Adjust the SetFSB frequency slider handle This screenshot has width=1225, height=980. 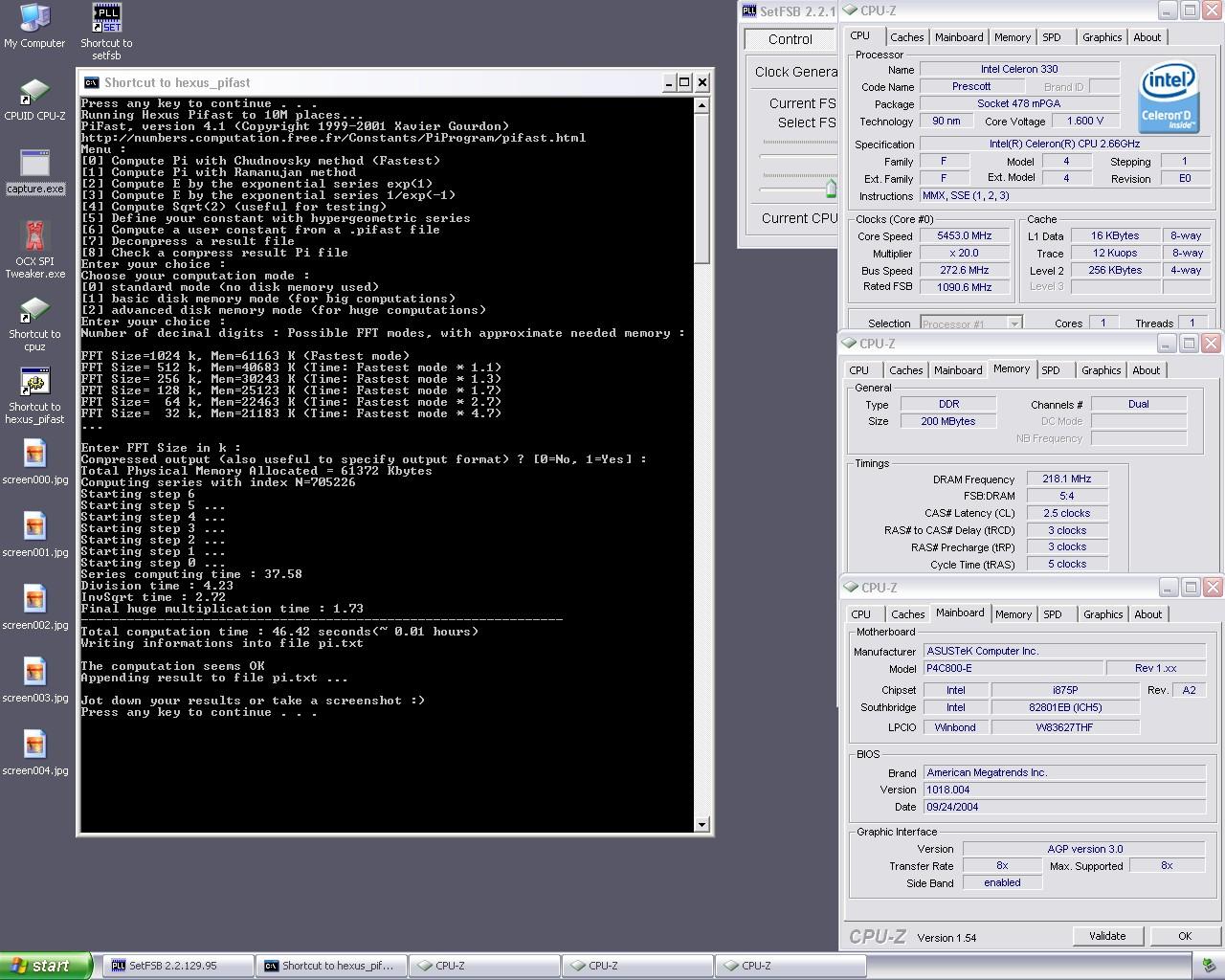(x=831, y=189)
